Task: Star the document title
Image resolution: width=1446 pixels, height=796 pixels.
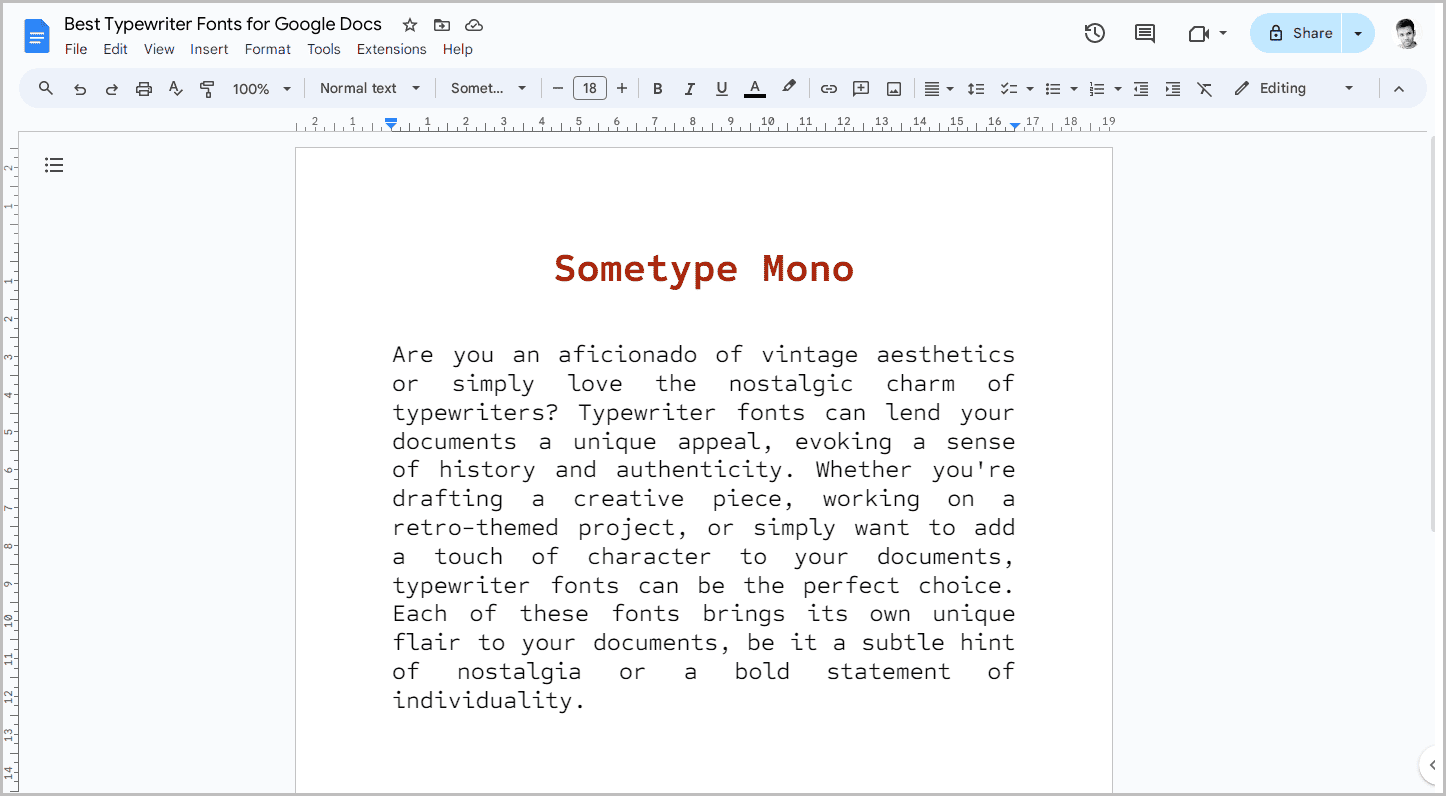Action: pos(409,25)
